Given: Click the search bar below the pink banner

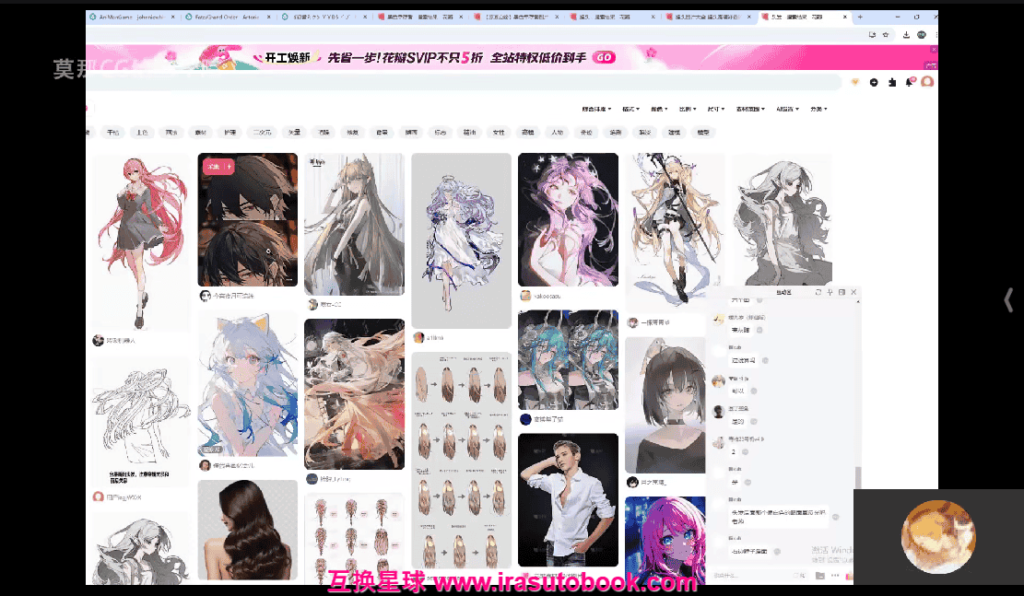Looking at the screenshot, I should [464, 82].
